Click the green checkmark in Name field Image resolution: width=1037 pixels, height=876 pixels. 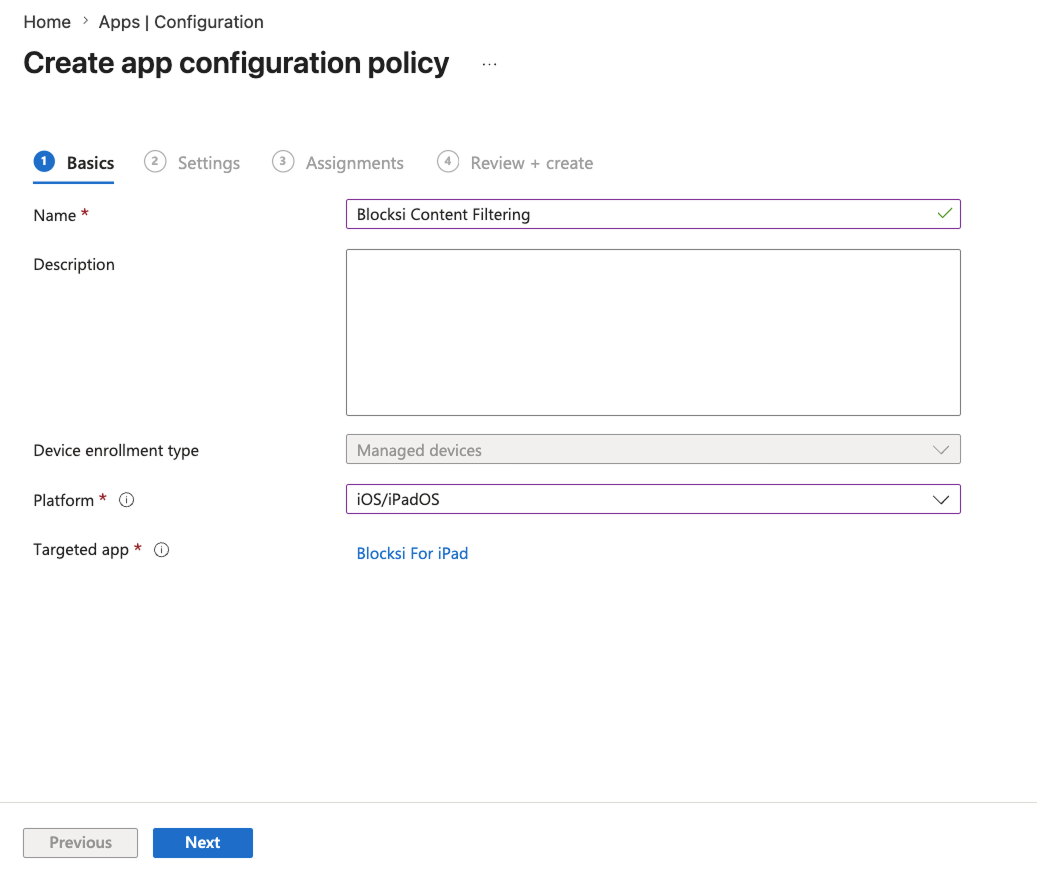pyautogui.click(x=944, y=214)
